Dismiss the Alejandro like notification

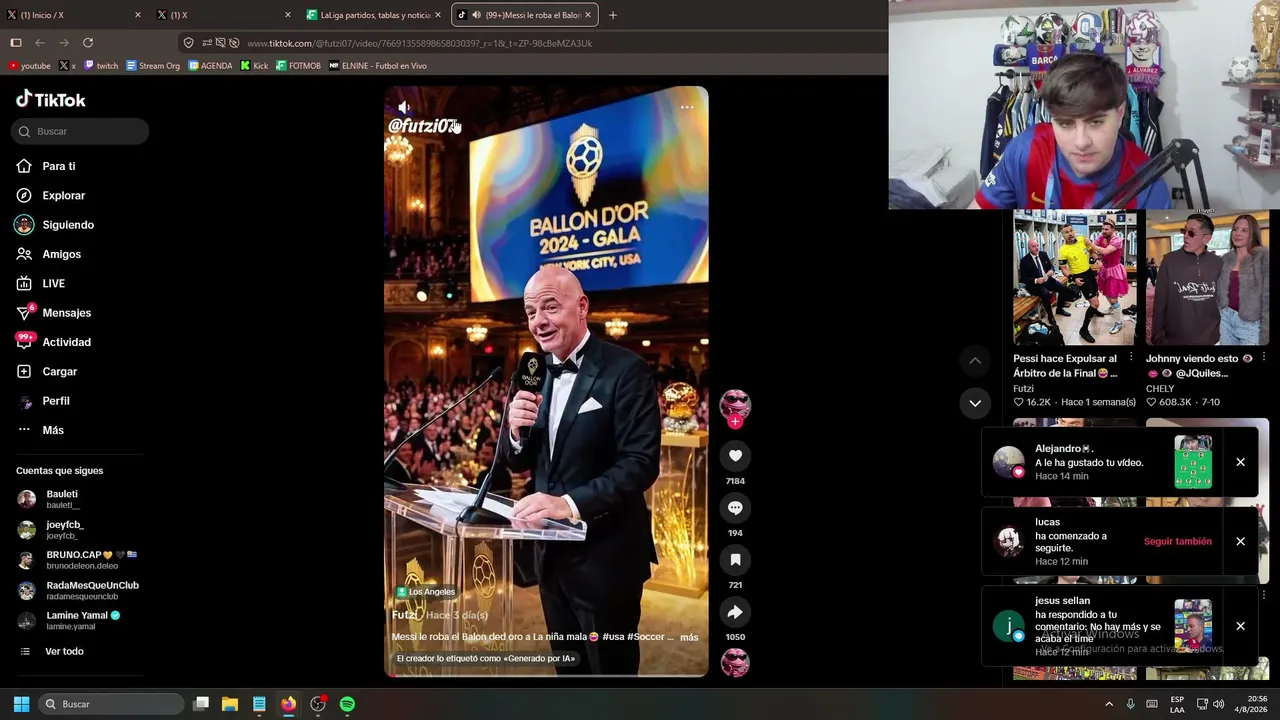coord(1240,462)
